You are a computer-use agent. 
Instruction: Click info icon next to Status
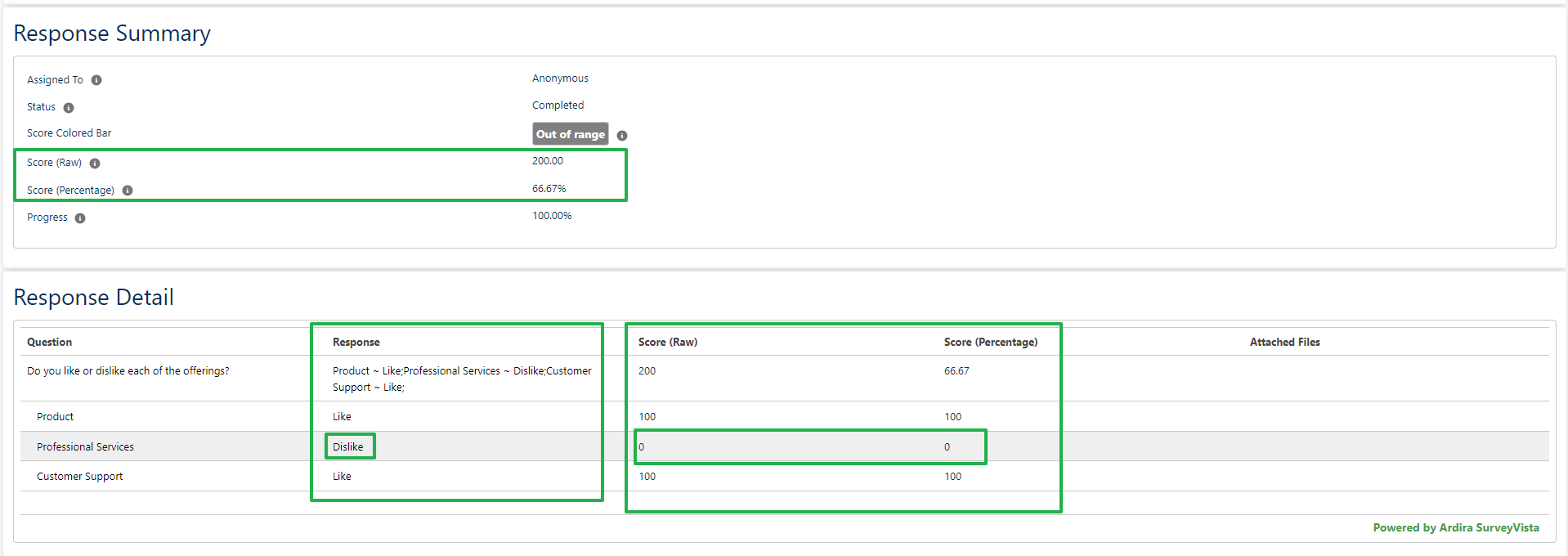click(x=69, y=108)
